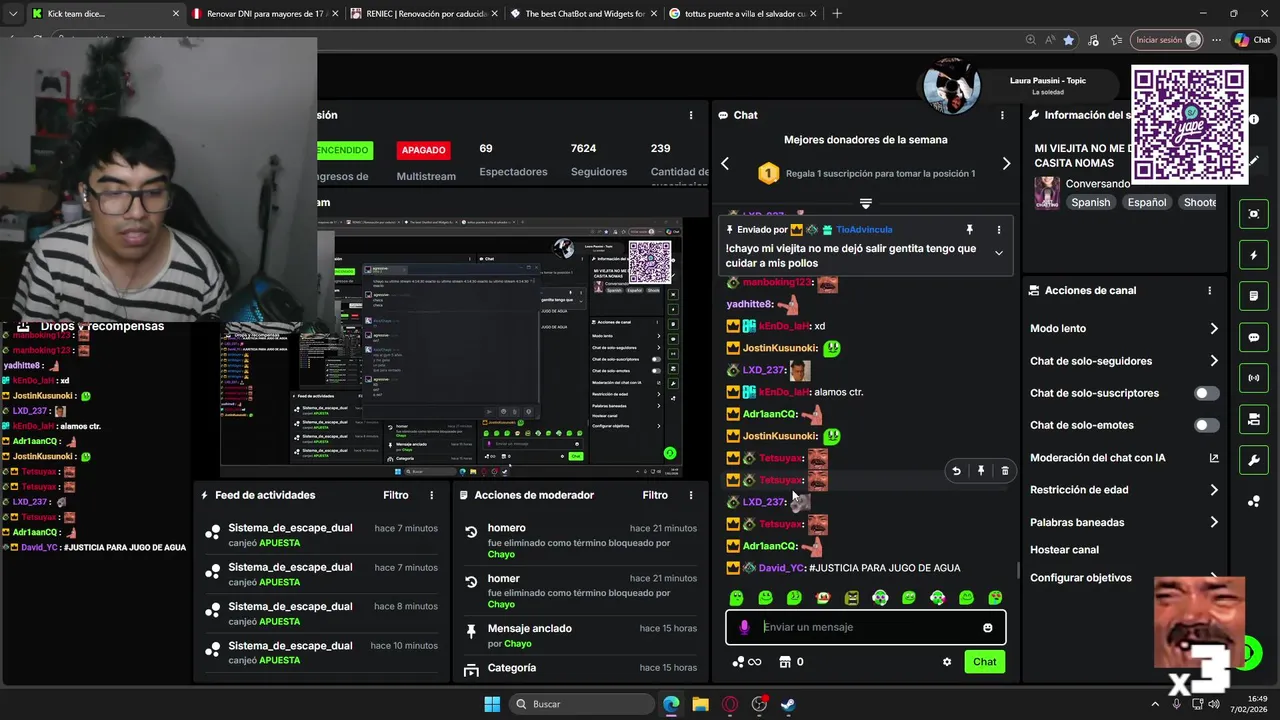Open the lightning bolt quick actions icon
Image resolution: width=1280 pixels, height=720 pixels.
click(1254, 255)
